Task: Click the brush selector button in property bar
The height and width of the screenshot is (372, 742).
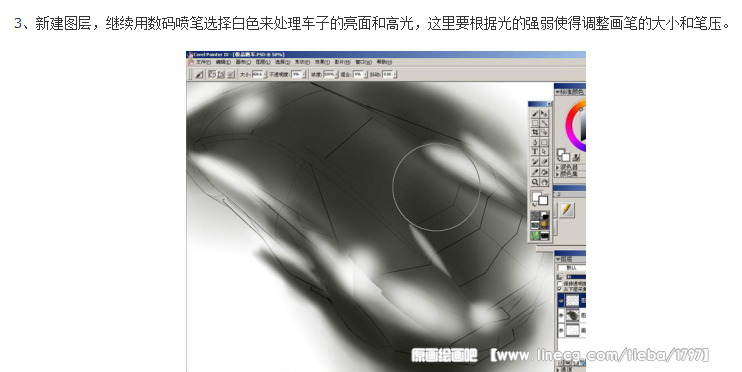Action: (x=199, y=74)
